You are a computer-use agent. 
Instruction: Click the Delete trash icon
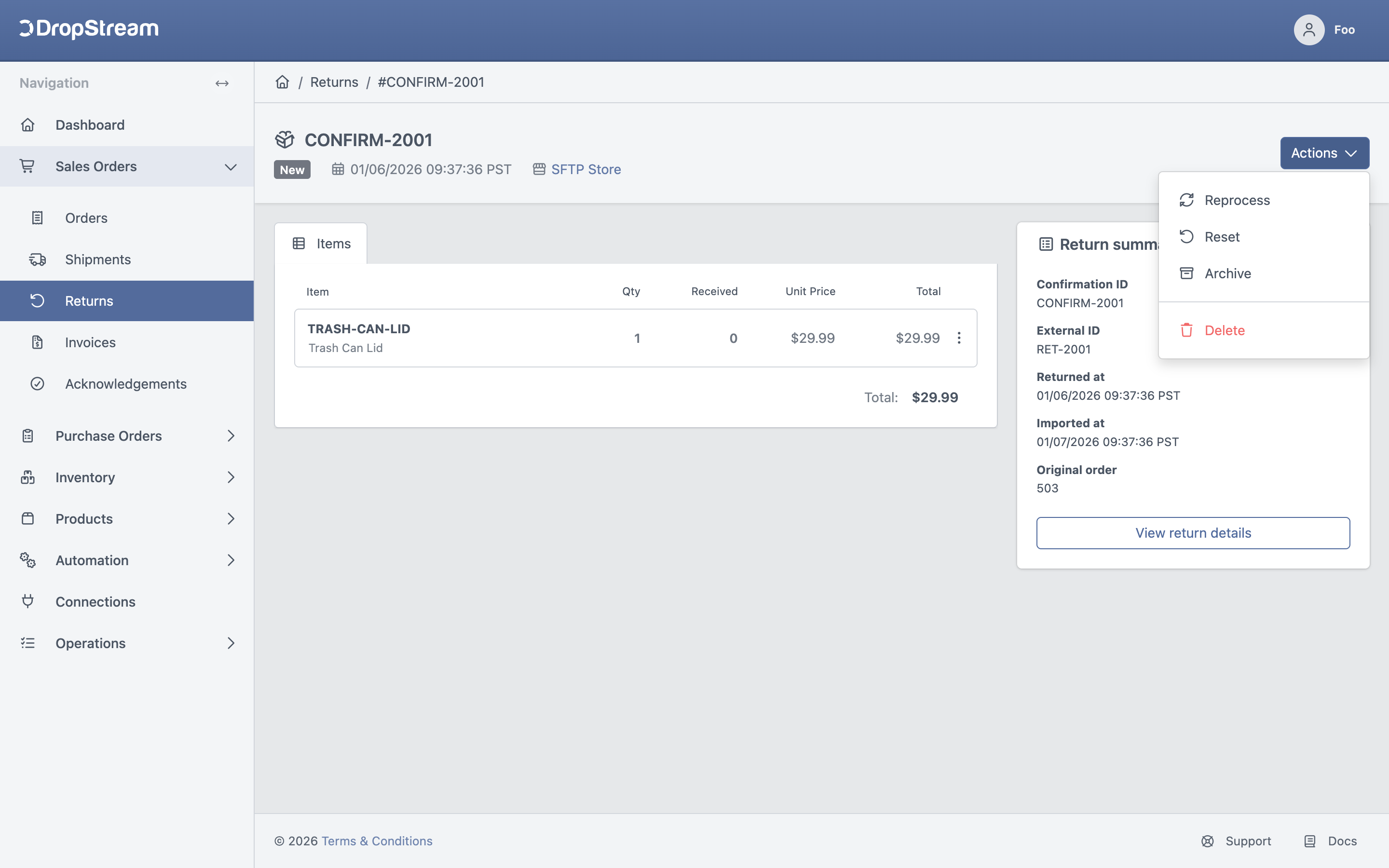[1186, 331]
